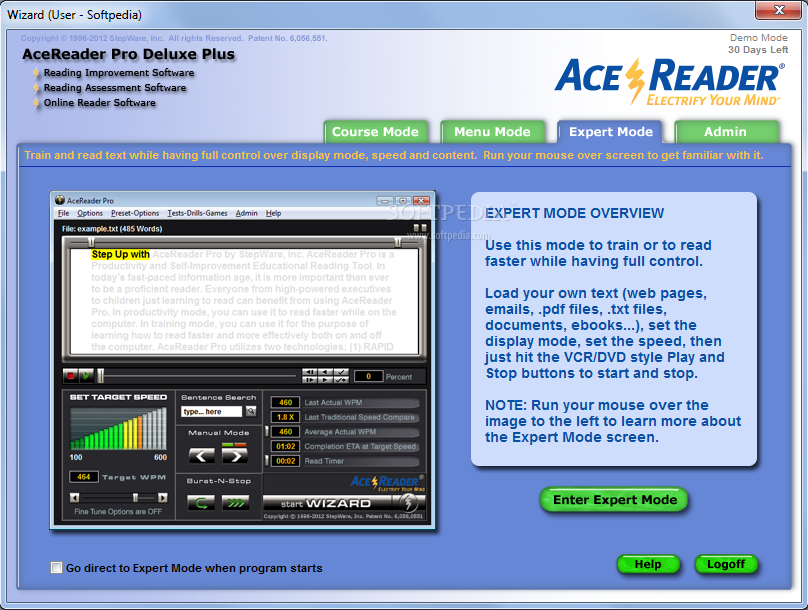
Task: Open Help menu in AceReader Pro preview
Action: [x=274, y=213]
